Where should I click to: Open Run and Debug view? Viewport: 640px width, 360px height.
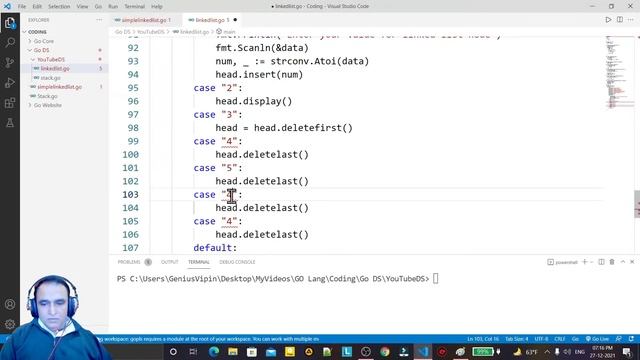[10, 82]
